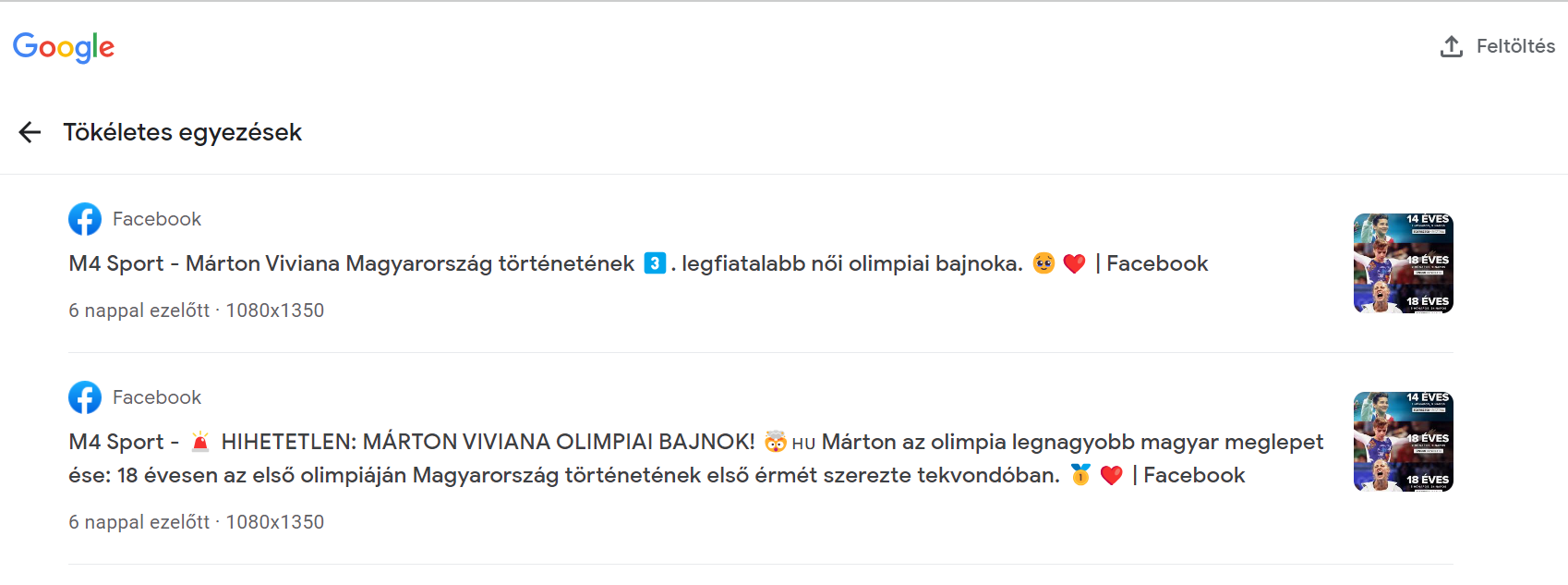Viewport: 1568px width, 585px height.
Task: Click the upload arrow icon
Action: pyautogui.click(x=1452, y=46)
